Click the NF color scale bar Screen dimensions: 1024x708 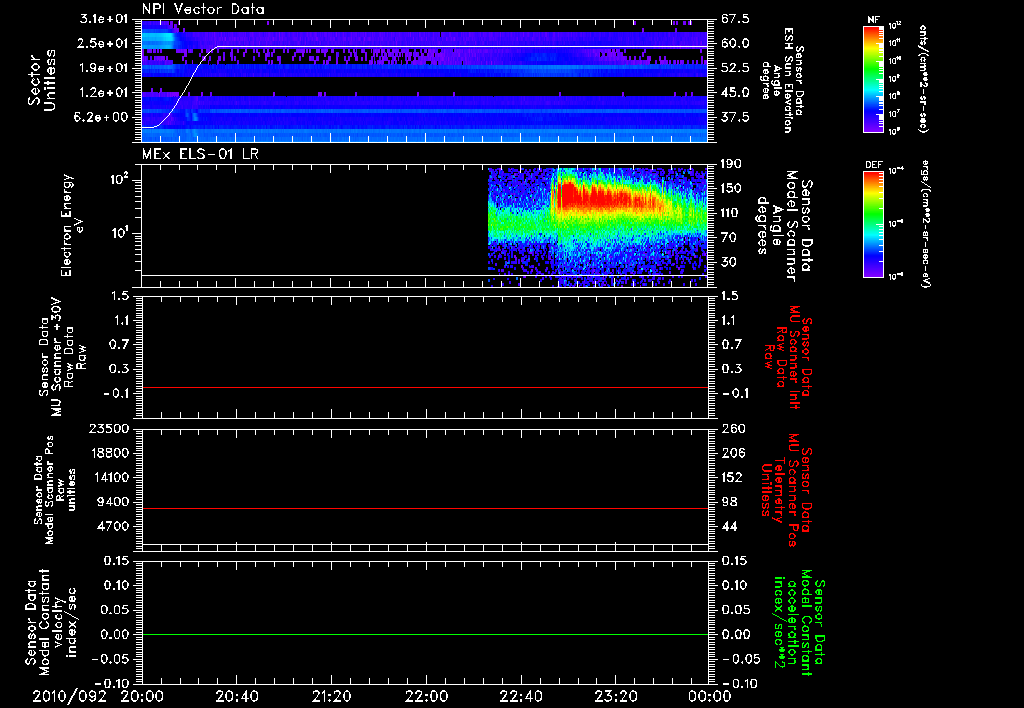(x=871, y=78)
